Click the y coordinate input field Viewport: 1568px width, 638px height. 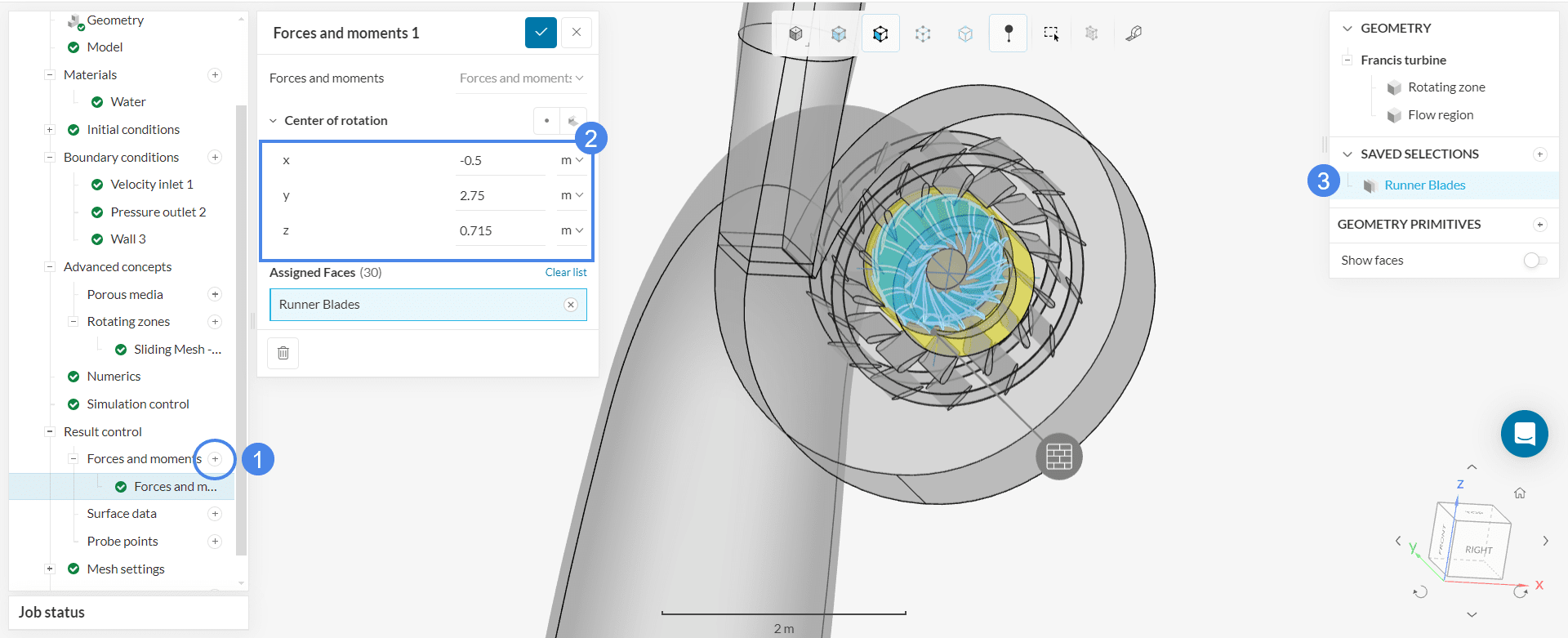coord(499,196)
